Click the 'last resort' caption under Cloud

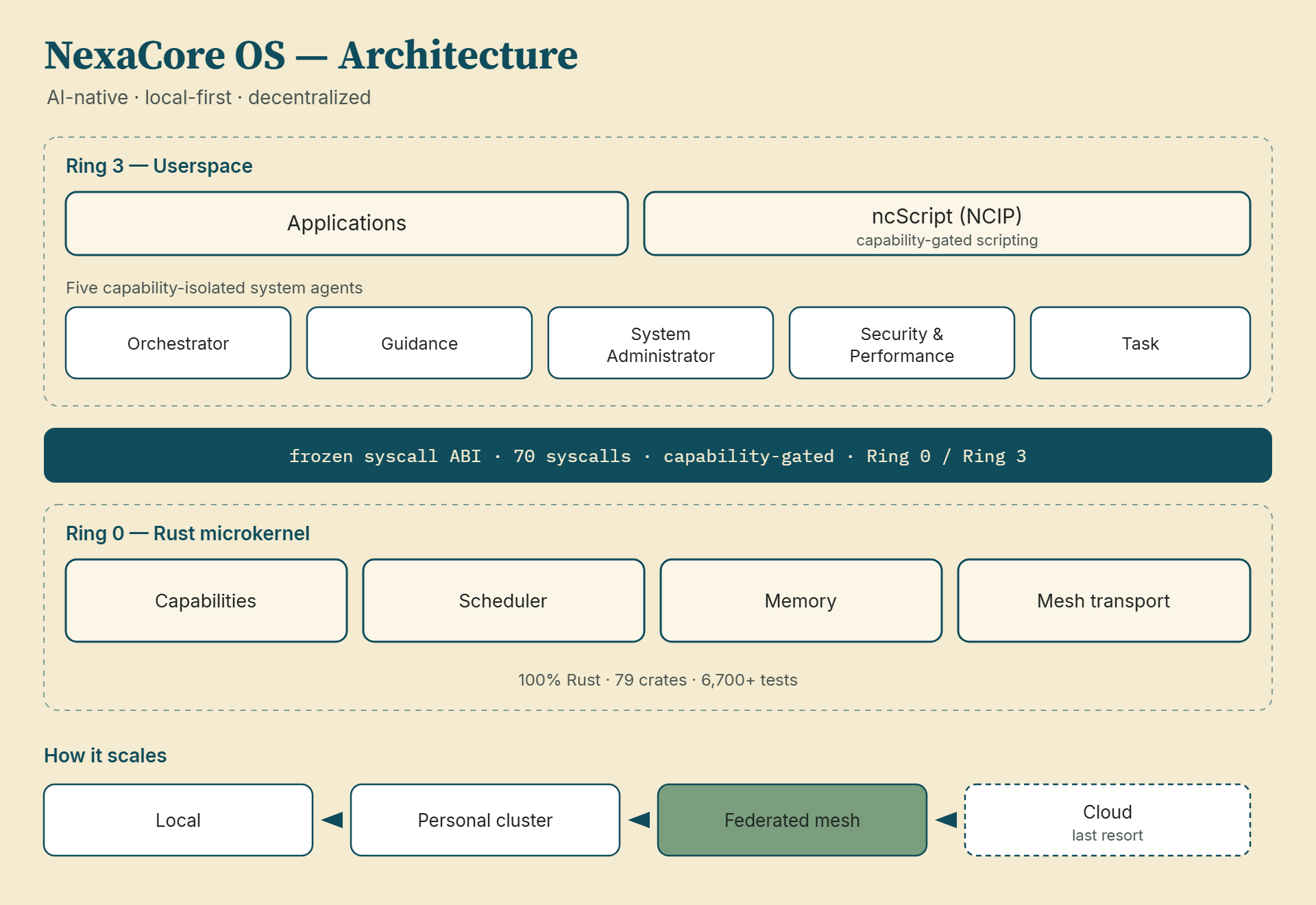click(1108, 835)
